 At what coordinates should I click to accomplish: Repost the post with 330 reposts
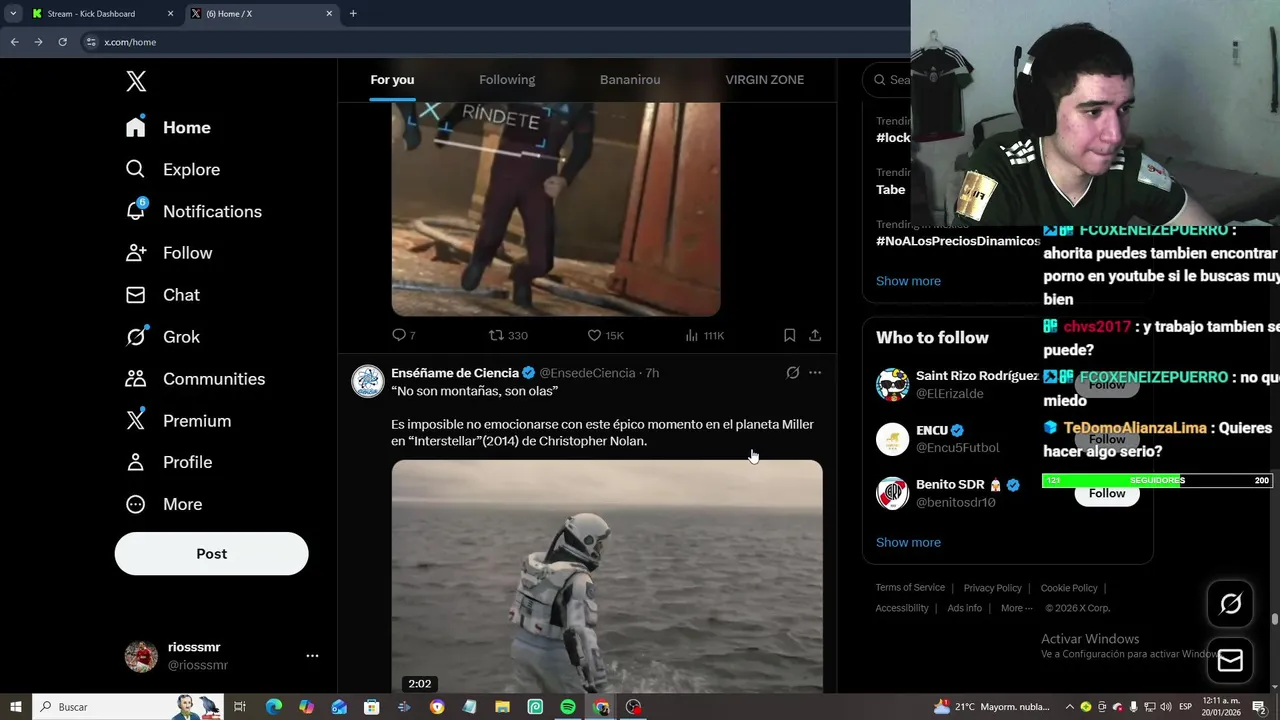coord(507,335)
